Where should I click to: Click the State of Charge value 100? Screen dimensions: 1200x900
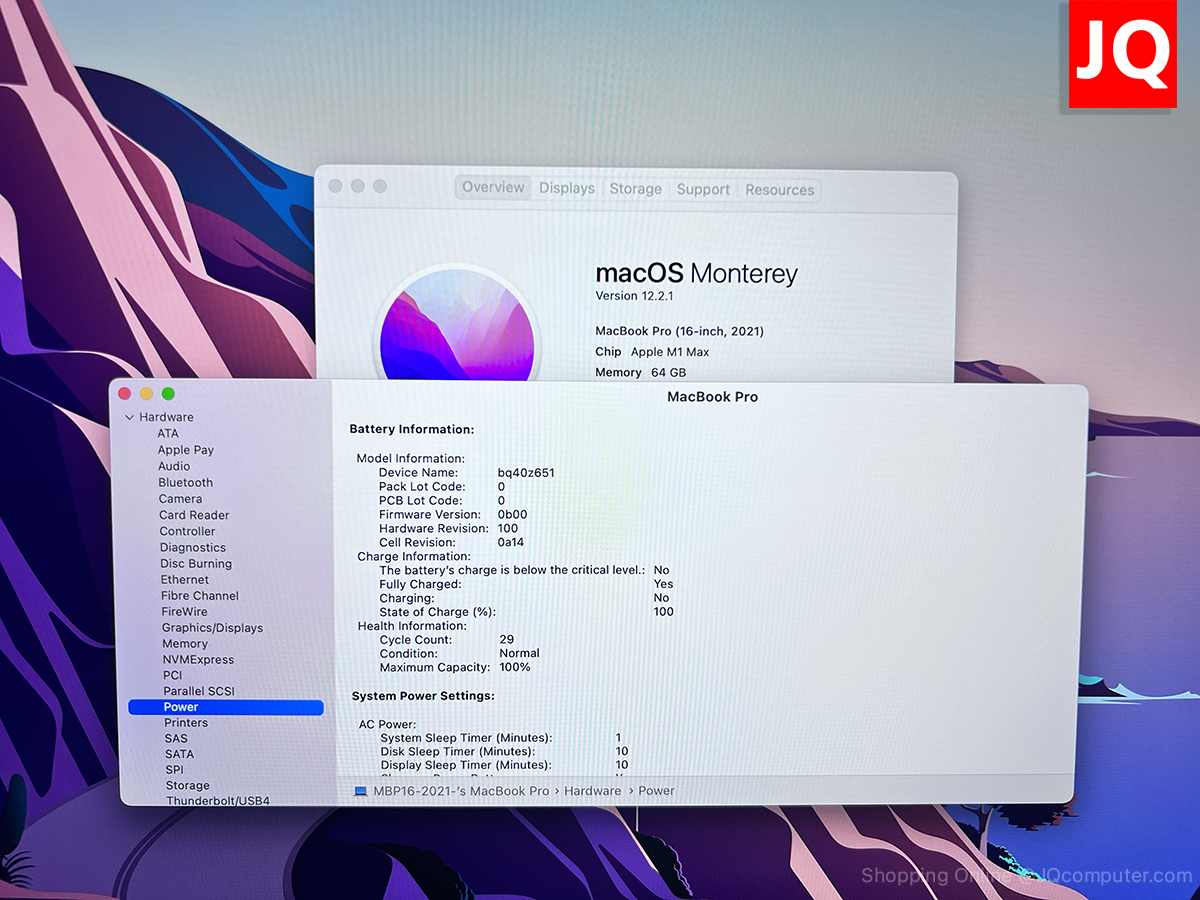(664, 612)
